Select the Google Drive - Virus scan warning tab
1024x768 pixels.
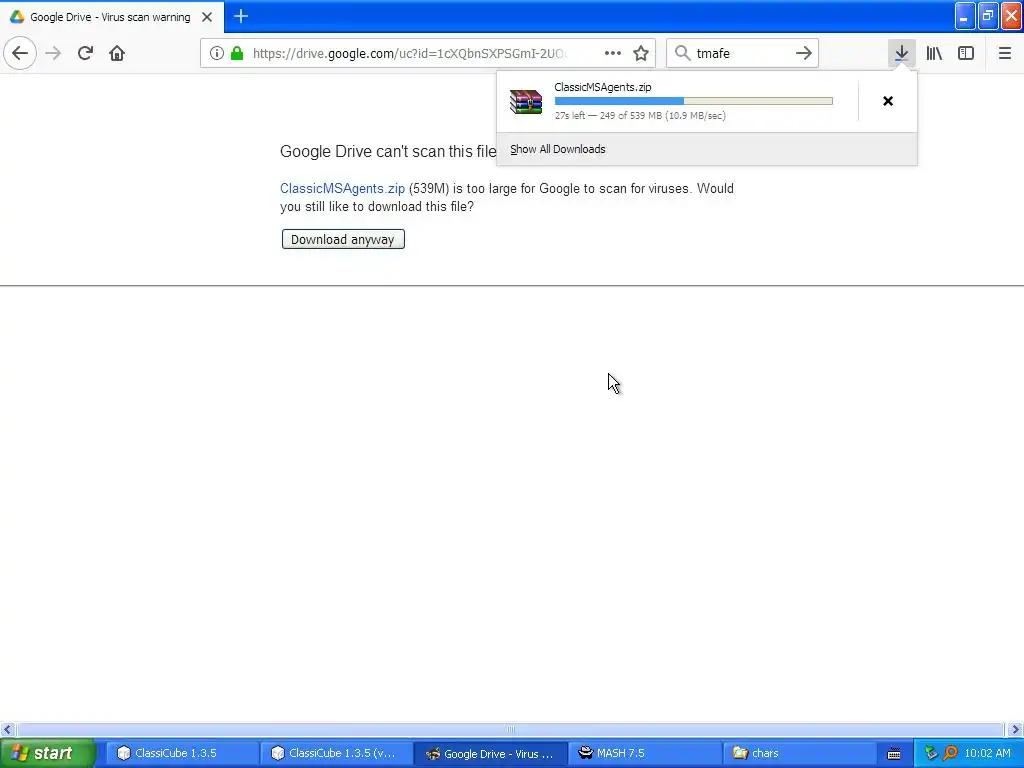click(x=110, y=17)
